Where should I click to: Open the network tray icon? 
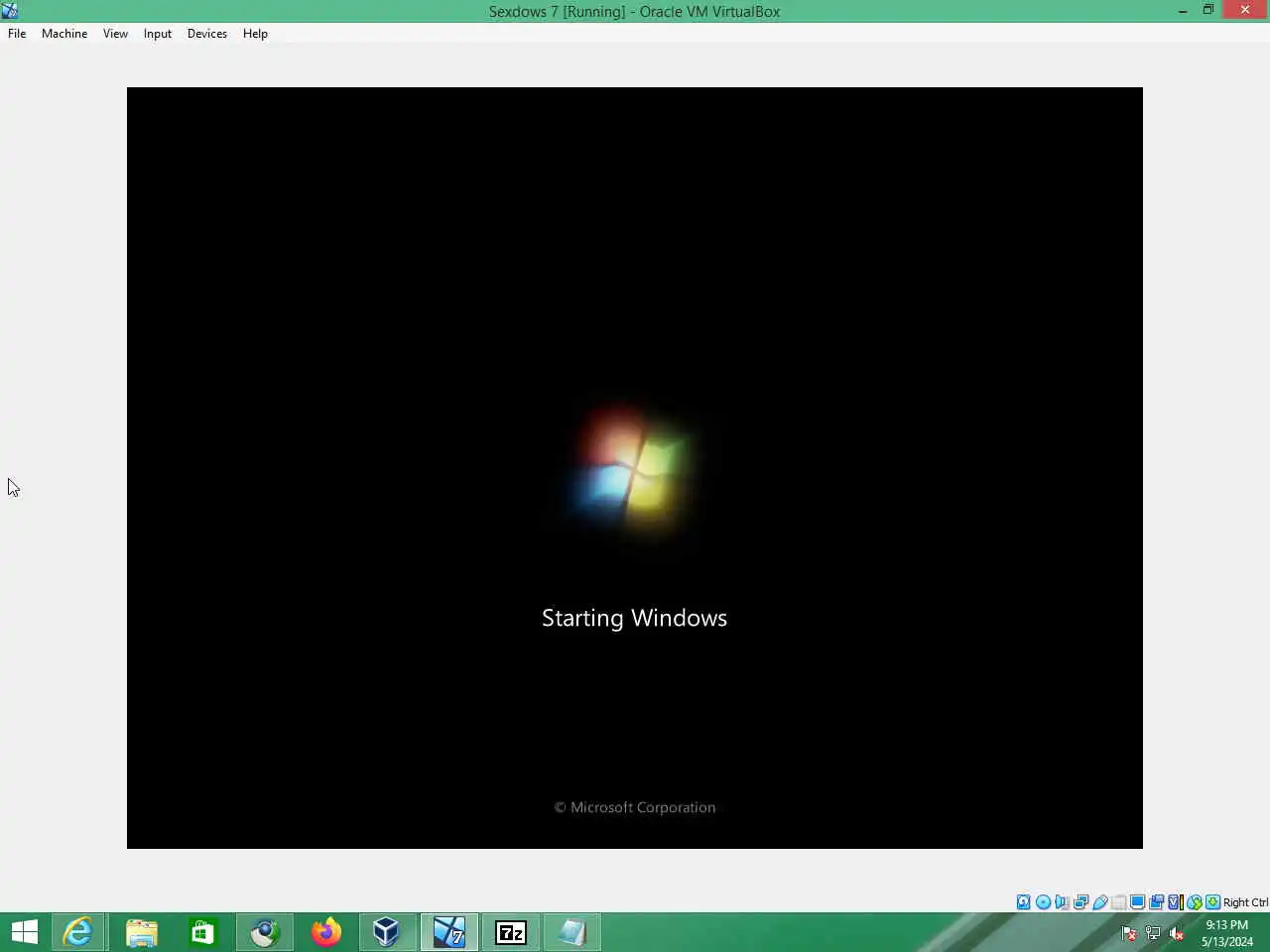coord(1153,933)
